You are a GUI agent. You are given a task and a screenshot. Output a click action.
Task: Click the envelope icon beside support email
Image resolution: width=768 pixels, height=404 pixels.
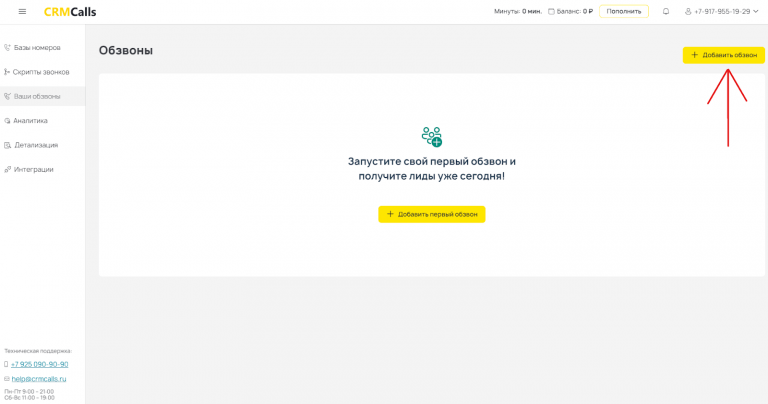(7, 379)
